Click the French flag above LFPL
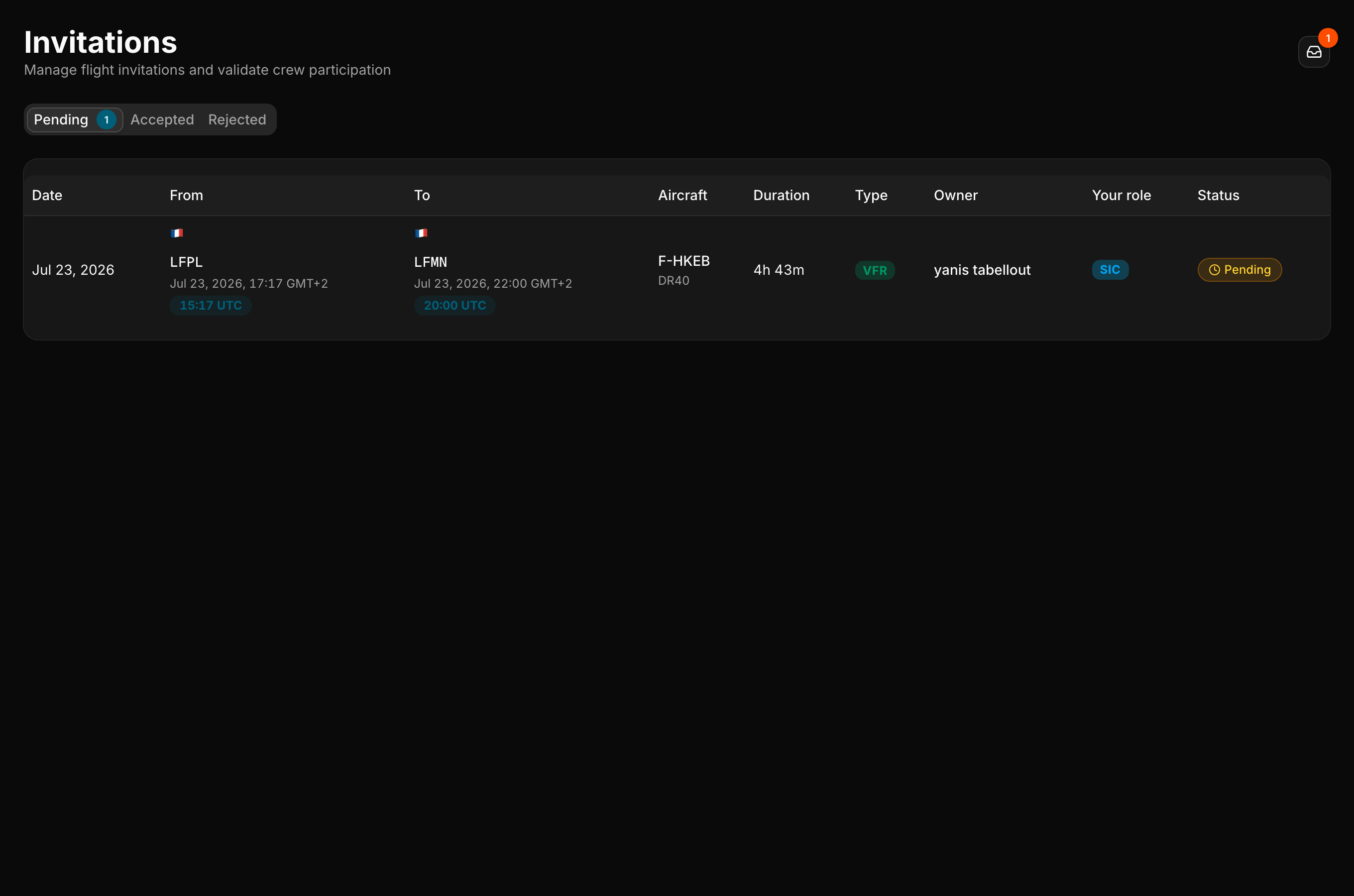 click(x=177, y=233)
